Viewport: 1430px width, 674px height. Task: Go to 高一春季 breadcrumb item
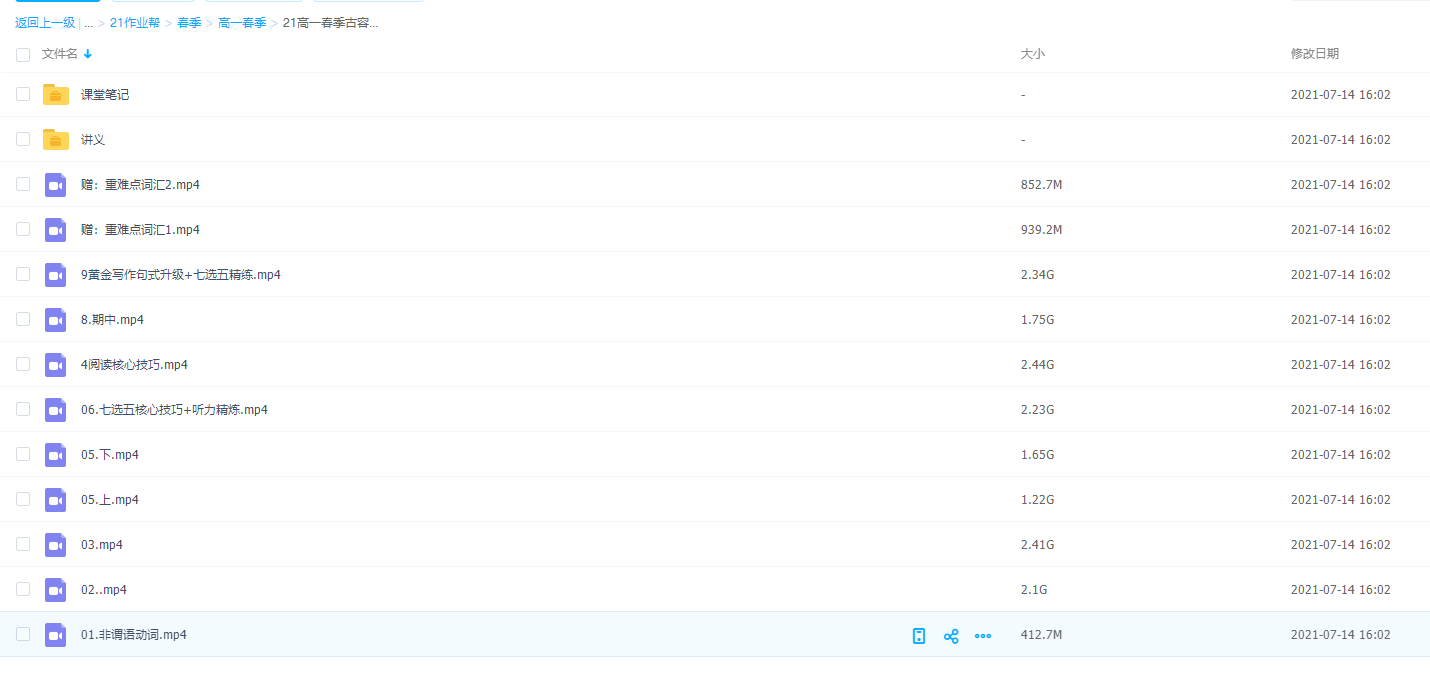(242, 23)
